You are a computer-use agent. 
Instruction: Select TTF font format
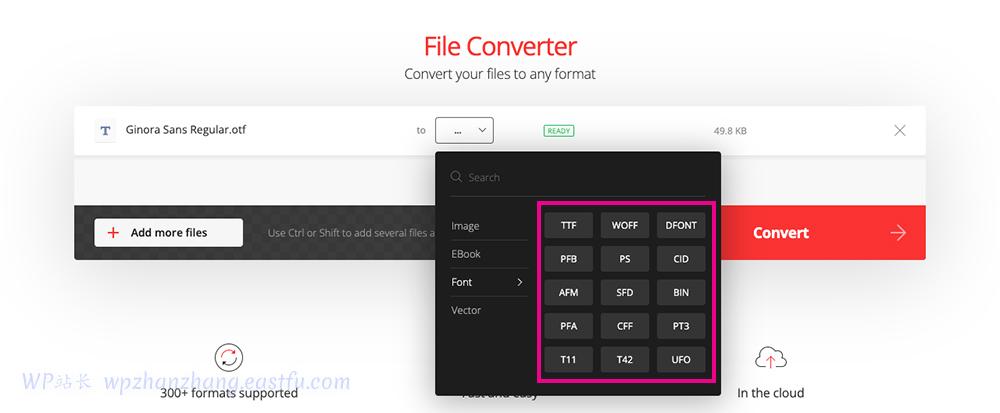[x=568, y=225]
